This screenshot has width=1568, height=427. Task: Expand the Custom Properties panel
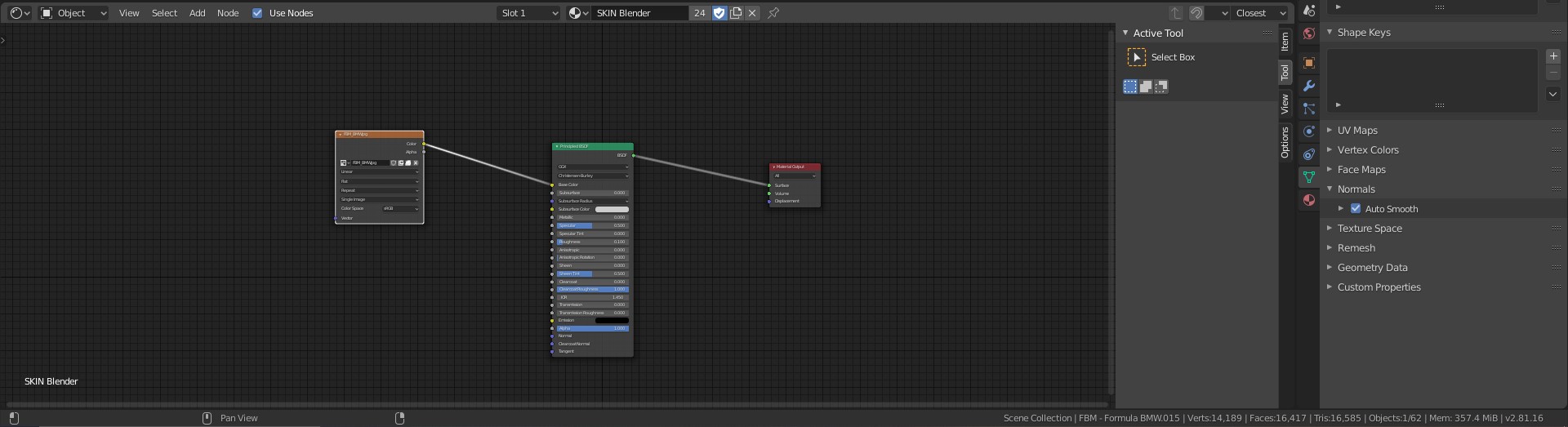click(x=1330, y=287)
